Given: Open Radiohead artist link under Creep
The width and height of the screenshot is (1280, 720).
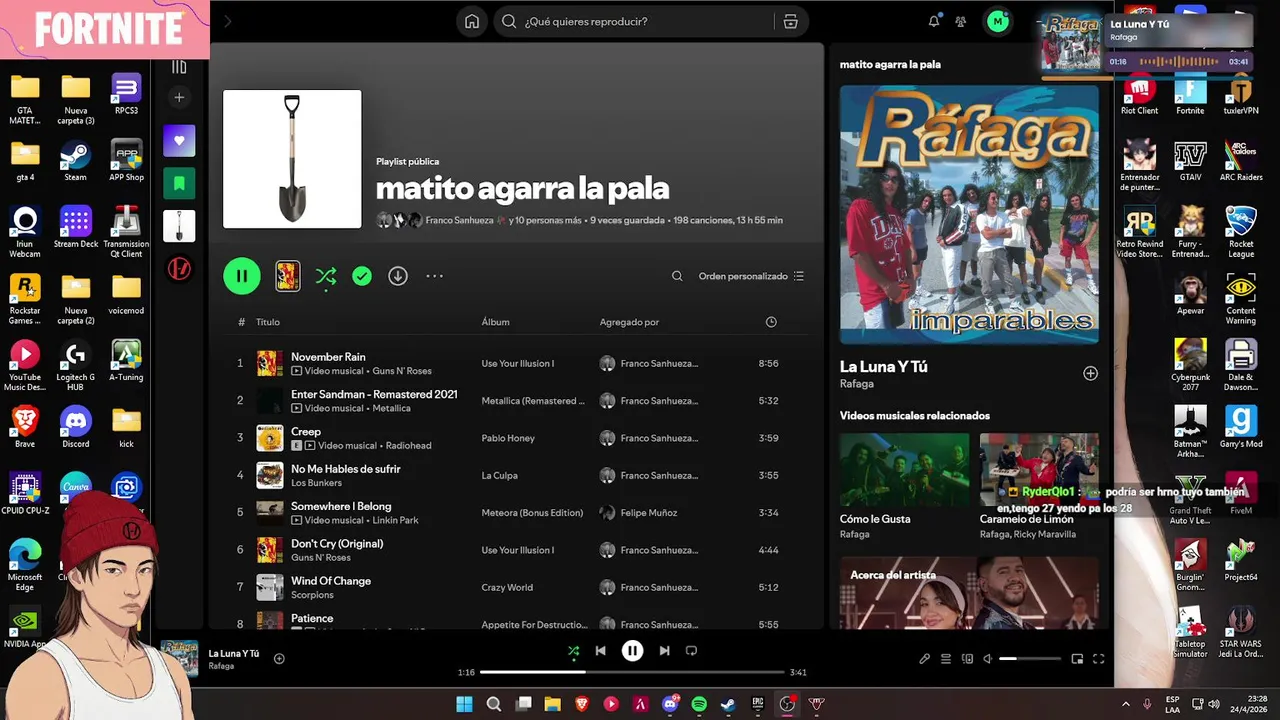Looking at the screenshot, I should click(x=411, y=445).
